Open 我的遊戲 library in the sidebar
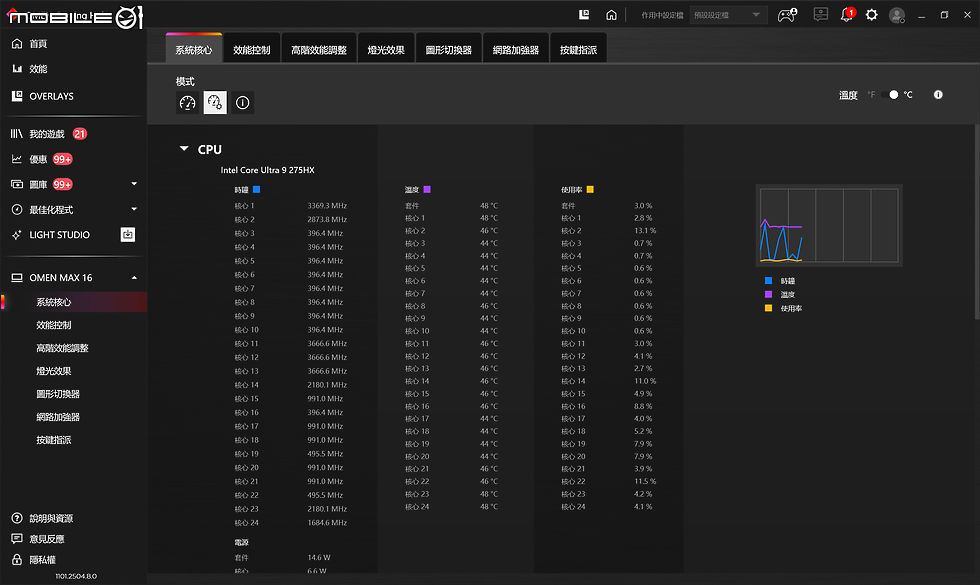 (x=48, y=134)
